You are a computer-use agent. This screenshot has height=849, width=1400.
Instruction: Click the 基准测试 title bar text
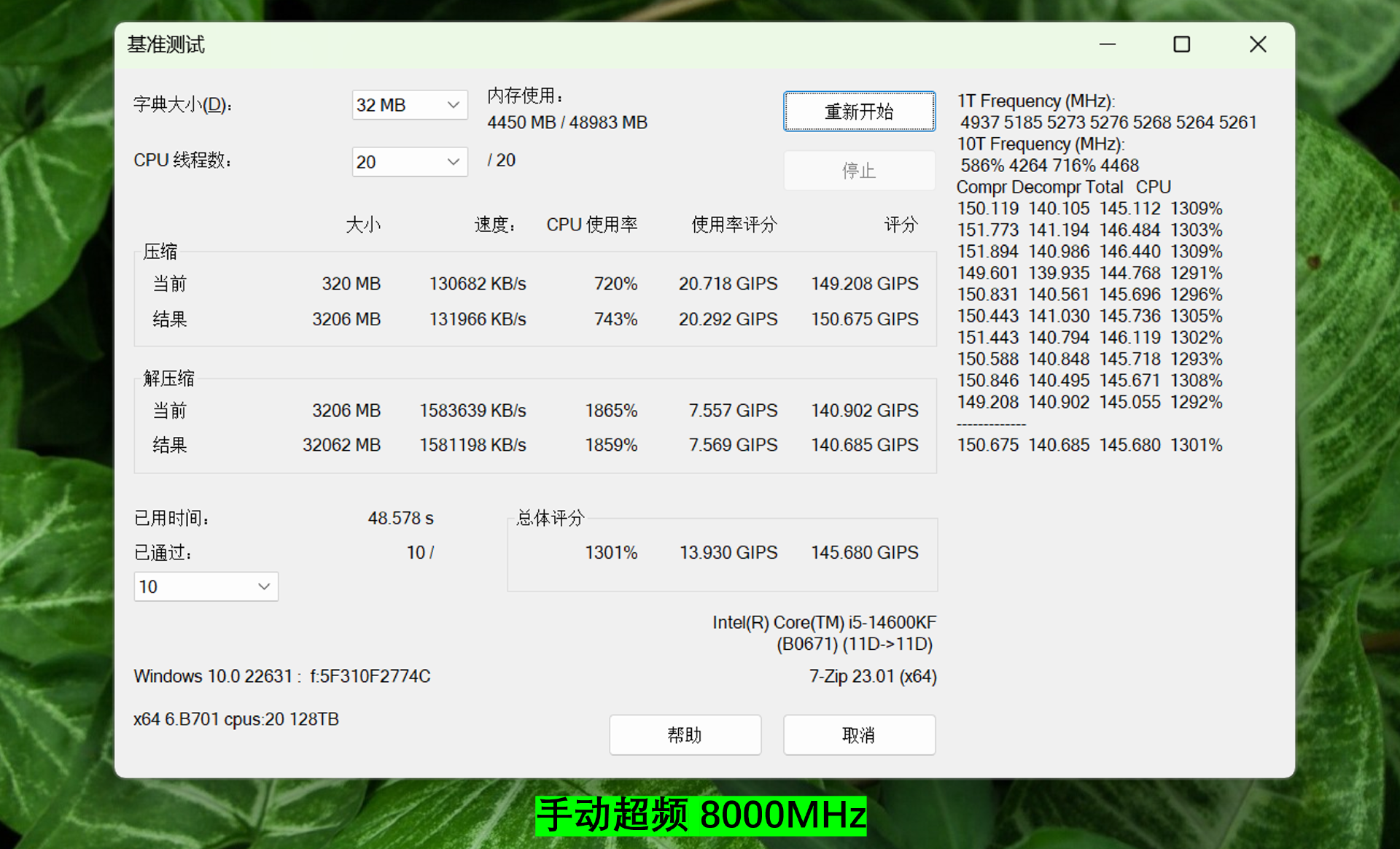click(x=166, y=44)
